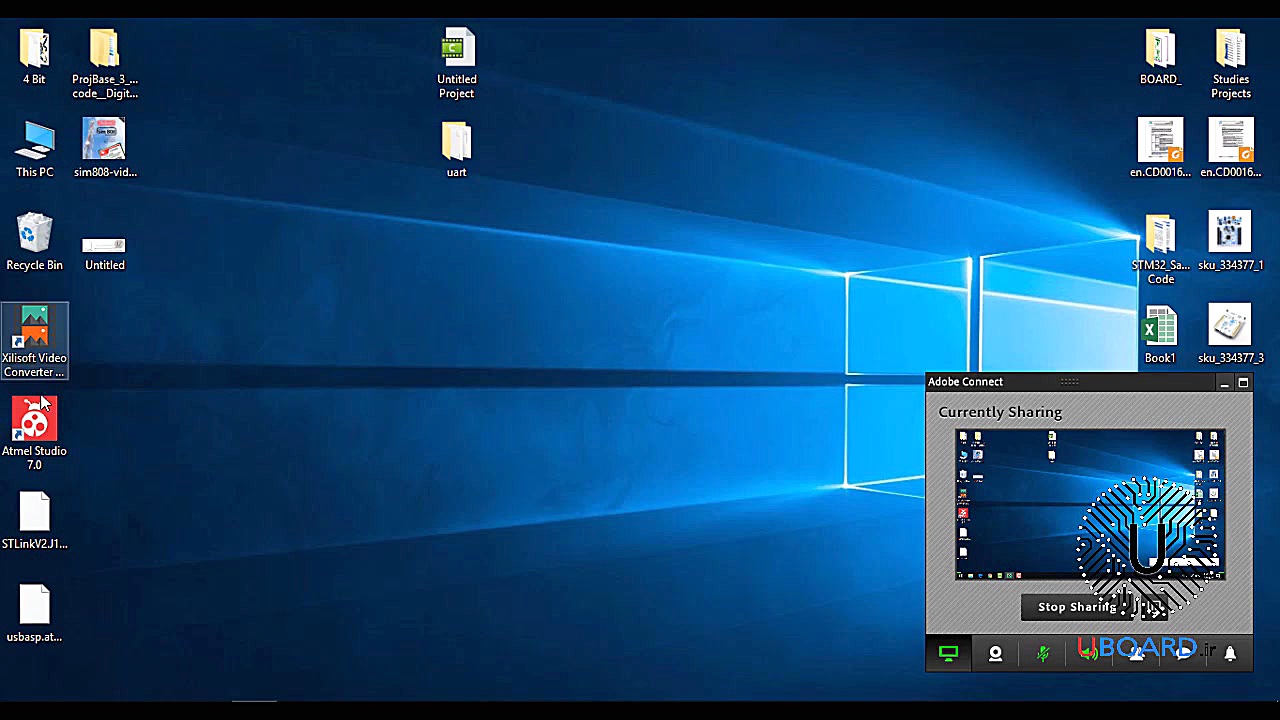Toggle the webcam in Adobe Connect

(x=995, y=653)
